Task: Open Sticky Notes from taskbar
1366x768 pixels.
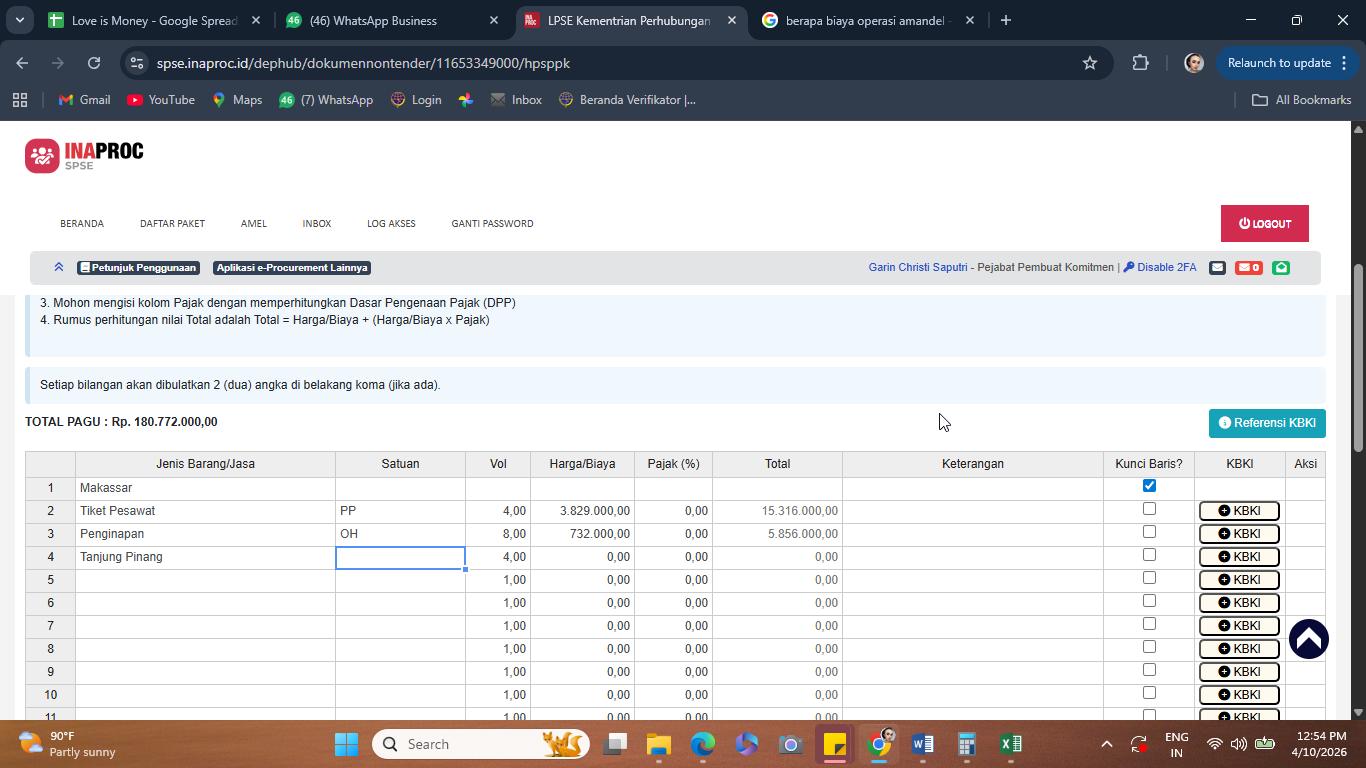Action: click(x=835, y=744)
